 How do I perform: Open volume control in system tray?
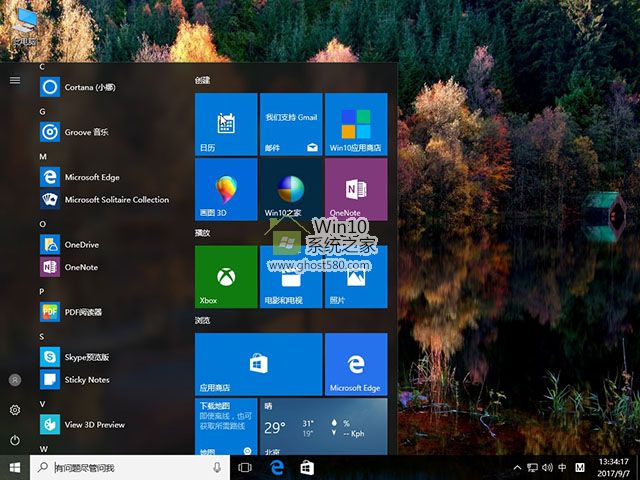pos(547,468)
